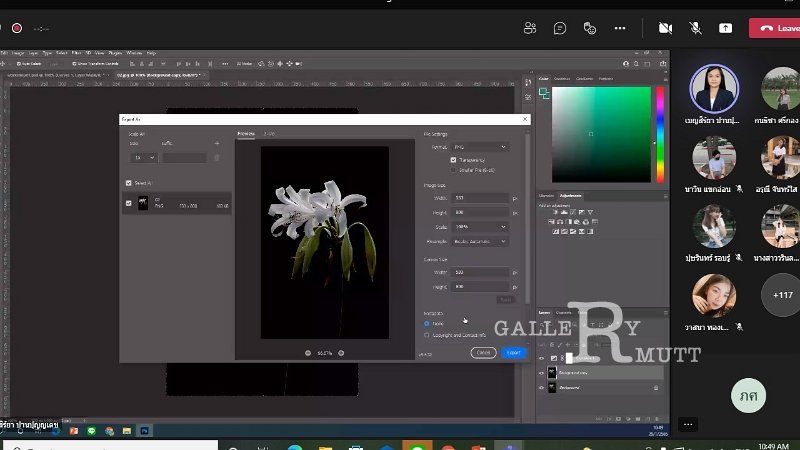Screen dimensions: 800x450
Task: Switch to the Patterns panel tab
Action: [606, 79]
